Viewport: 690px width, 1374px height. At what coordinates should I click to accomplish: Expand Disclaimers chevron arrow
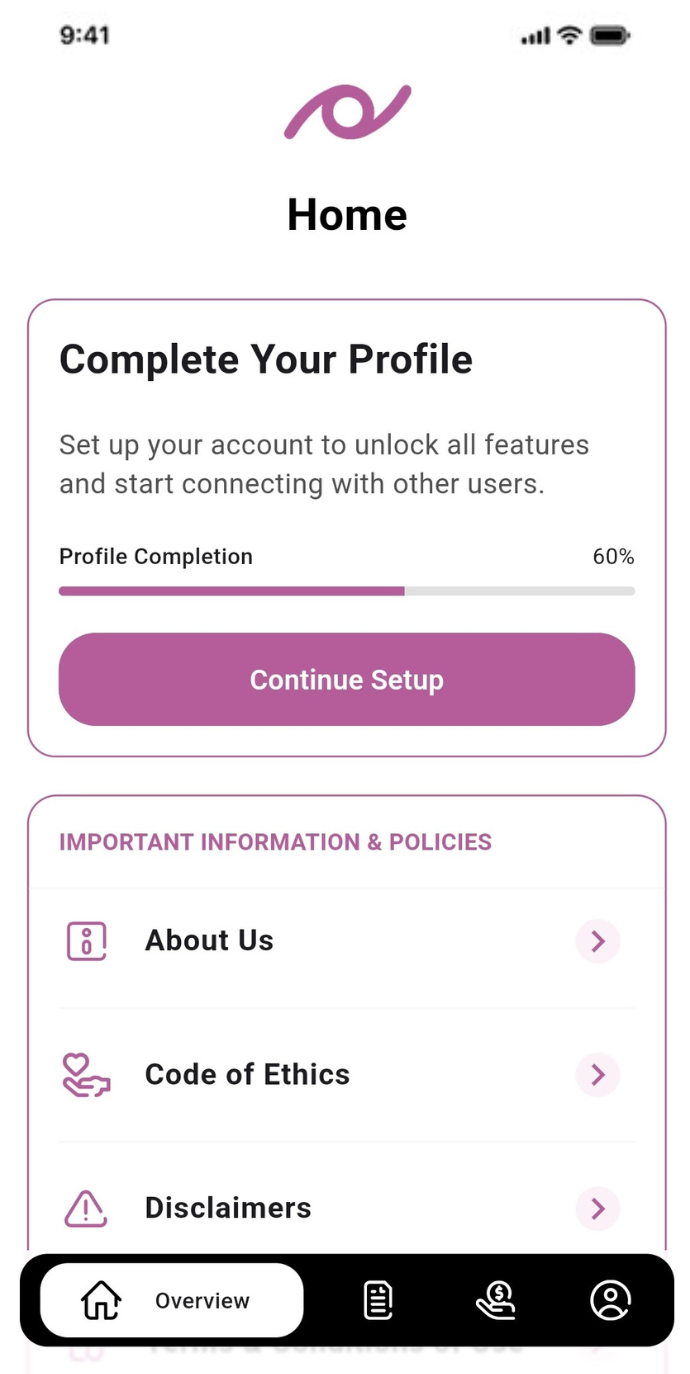click(598, 1208)
